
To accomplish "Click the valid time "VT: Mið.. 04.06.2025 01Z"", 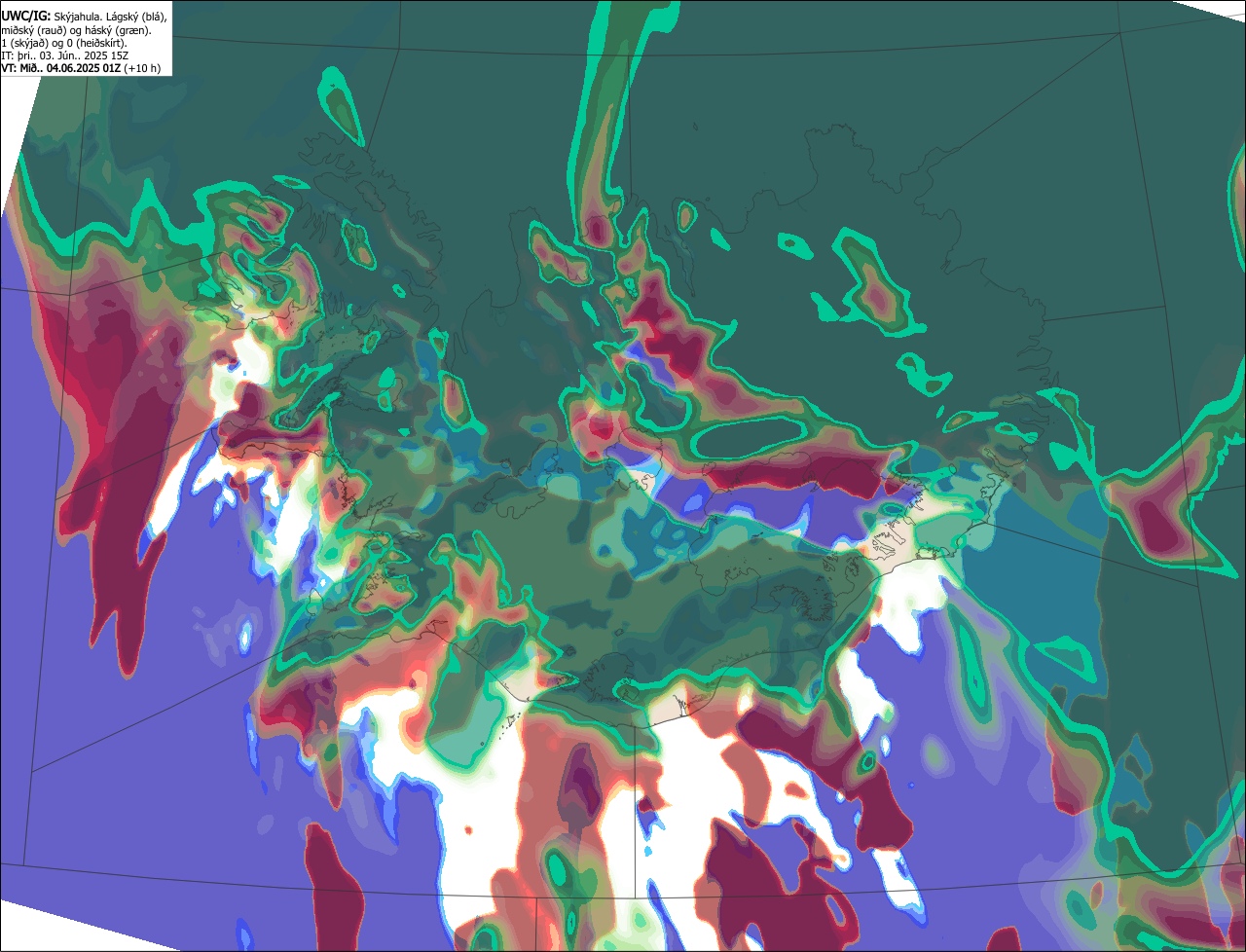I will tap(61, 68).
